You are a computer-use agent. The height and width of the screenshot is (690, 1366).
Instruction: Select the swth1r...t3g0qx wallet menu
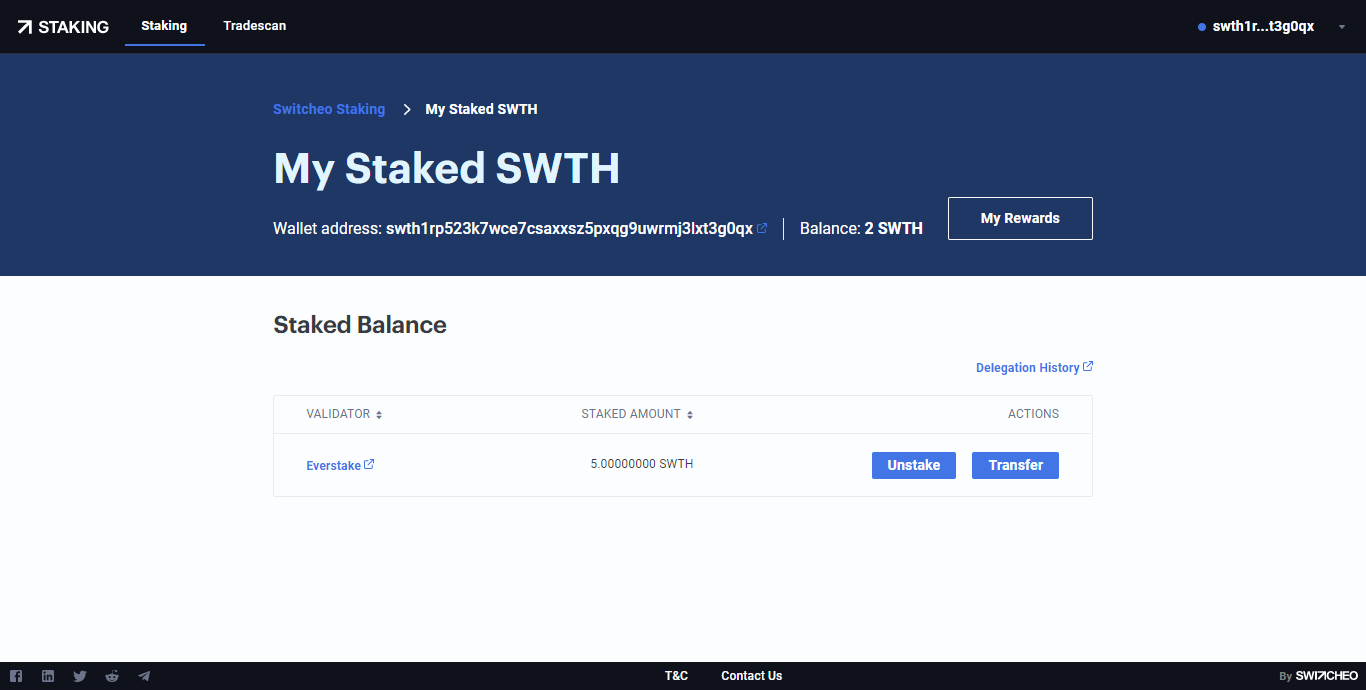[1263, 27]
